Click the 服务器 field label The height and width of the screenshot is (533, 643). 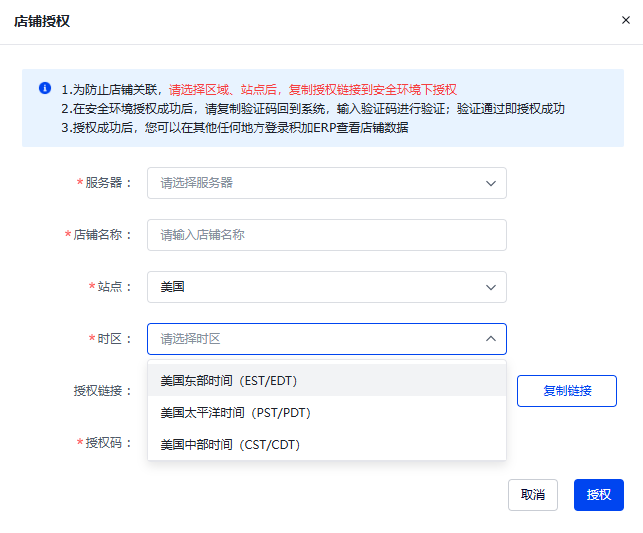(x=108, y=183)
